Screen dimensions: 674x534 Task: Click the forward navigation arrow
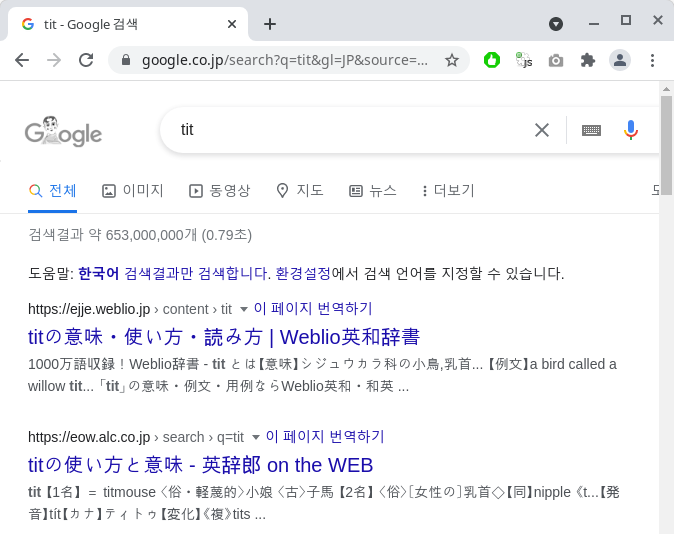(x=54, y=60)
